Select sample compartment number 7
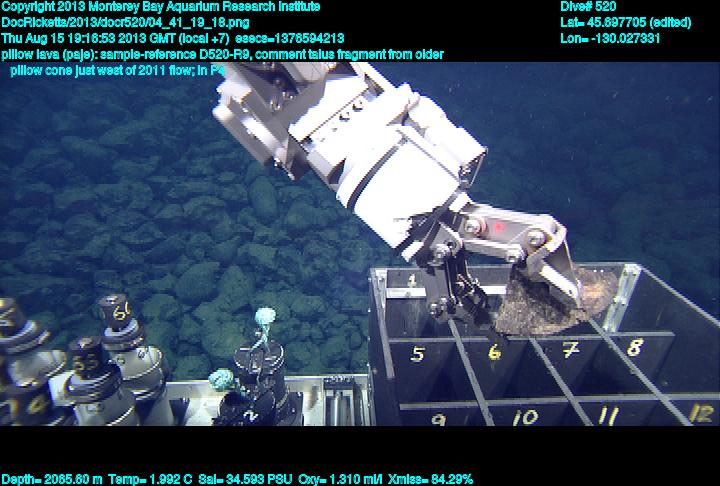 coord(570,350)
